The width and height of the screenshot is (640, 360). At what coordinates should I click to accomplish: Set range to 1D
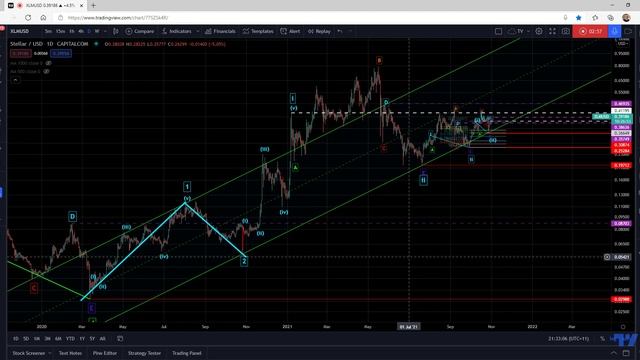pyautogui.click(x=16, y=338)
